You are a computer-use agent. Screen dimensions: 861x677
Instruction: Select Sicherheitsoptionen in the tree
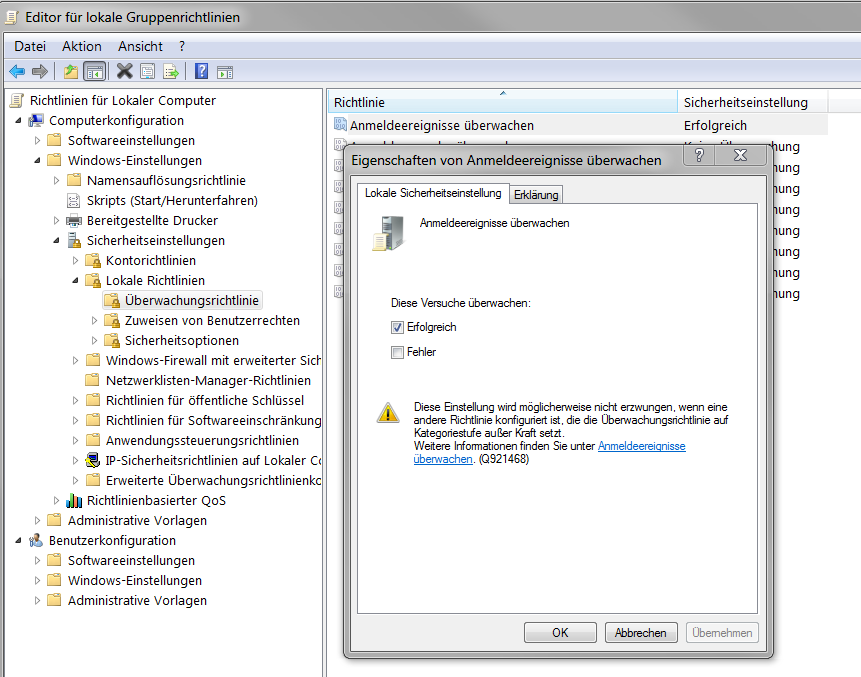pos(181,340)
